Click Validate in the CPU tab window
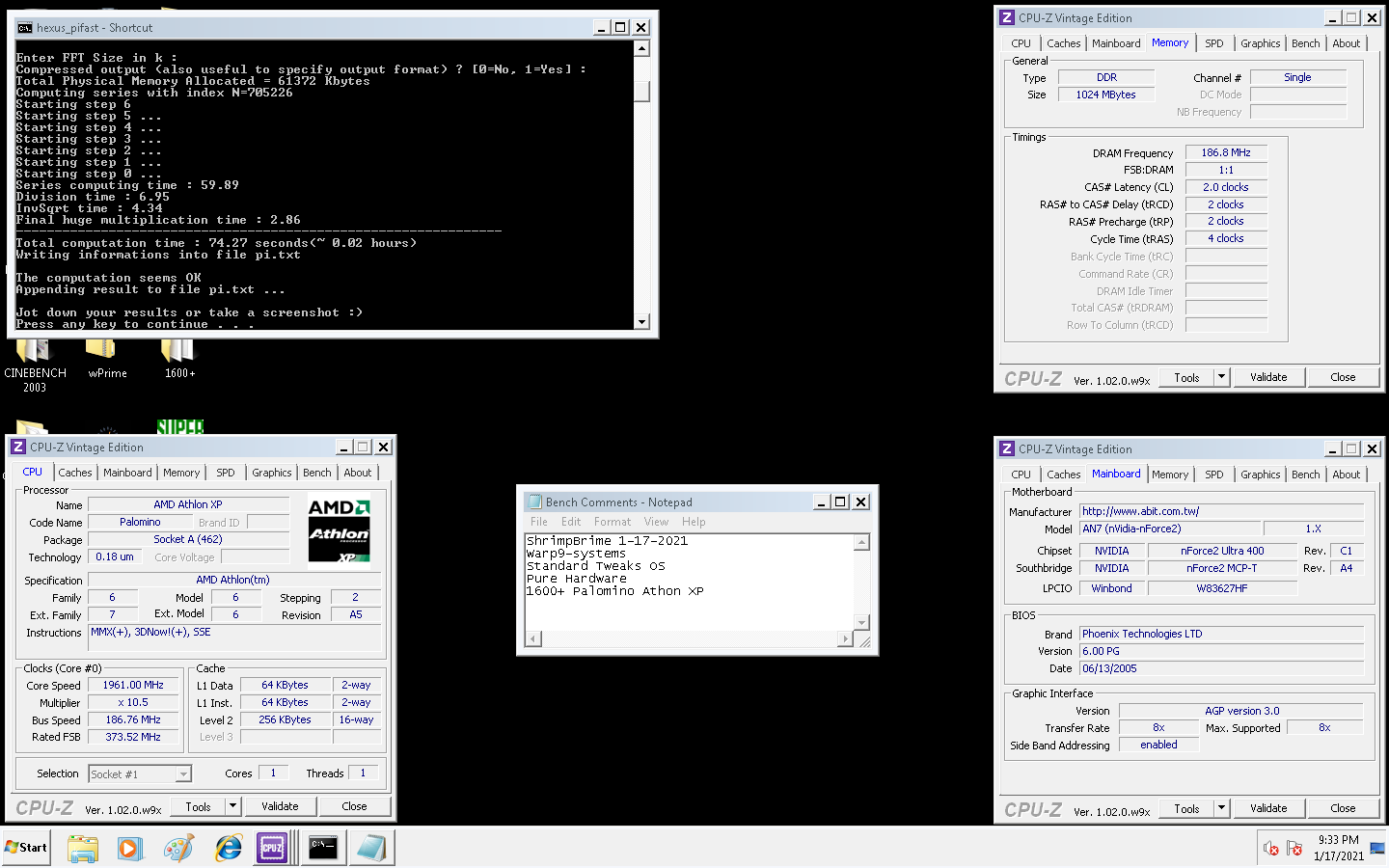Screen dimensions: 1389x868 point(280,806)
